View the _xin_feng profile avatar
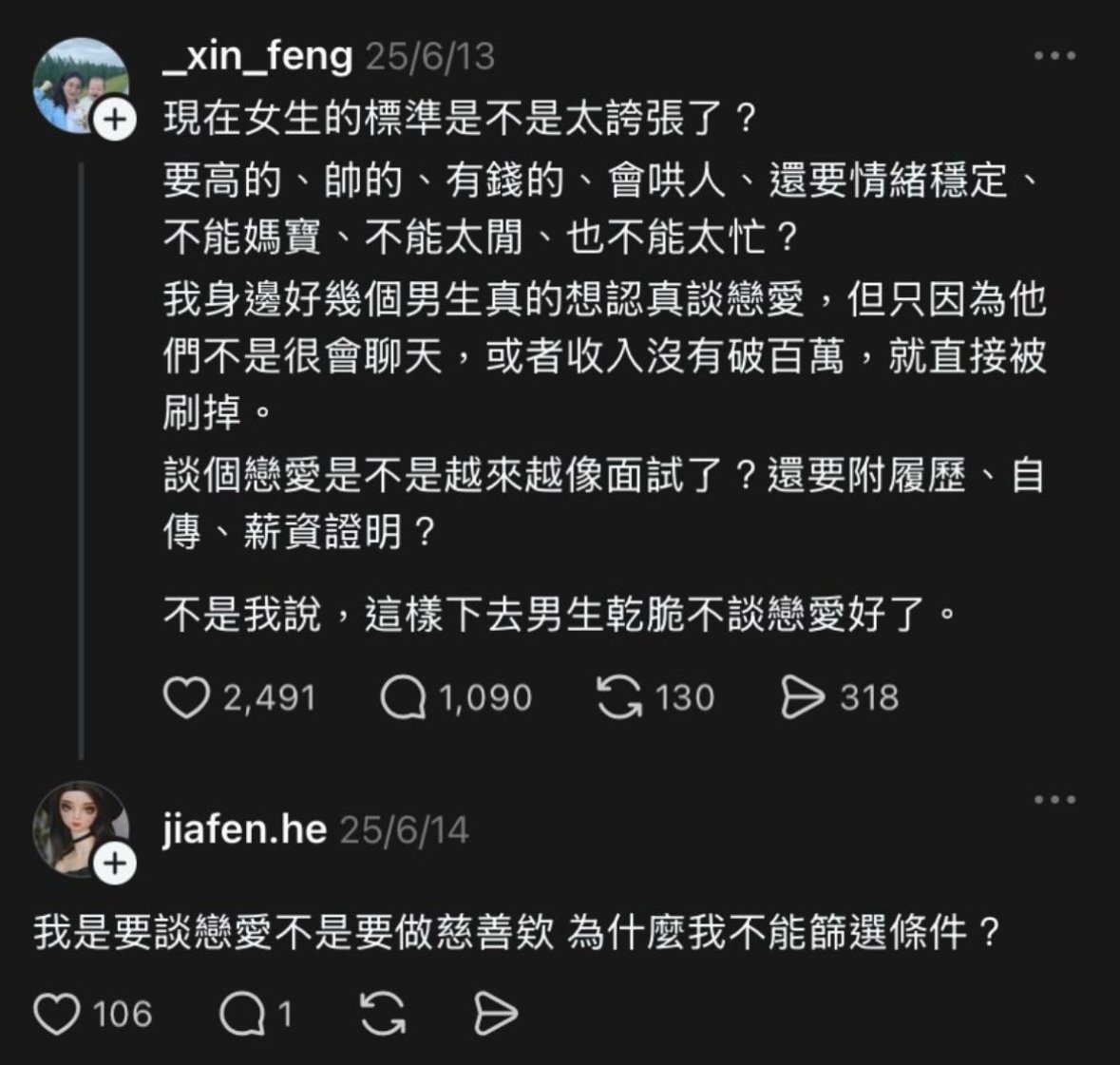This screenshot has height=1065, width=1120. (x=78, y=86)
